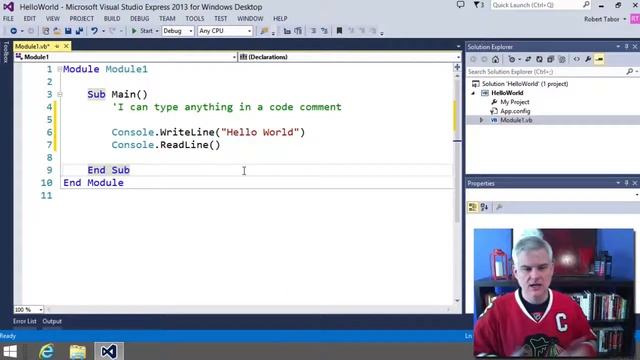This screenshot has height=360, width=640.
Task: Launch Internet Explorer from the taskbar
Action: (x=47, y=351)
